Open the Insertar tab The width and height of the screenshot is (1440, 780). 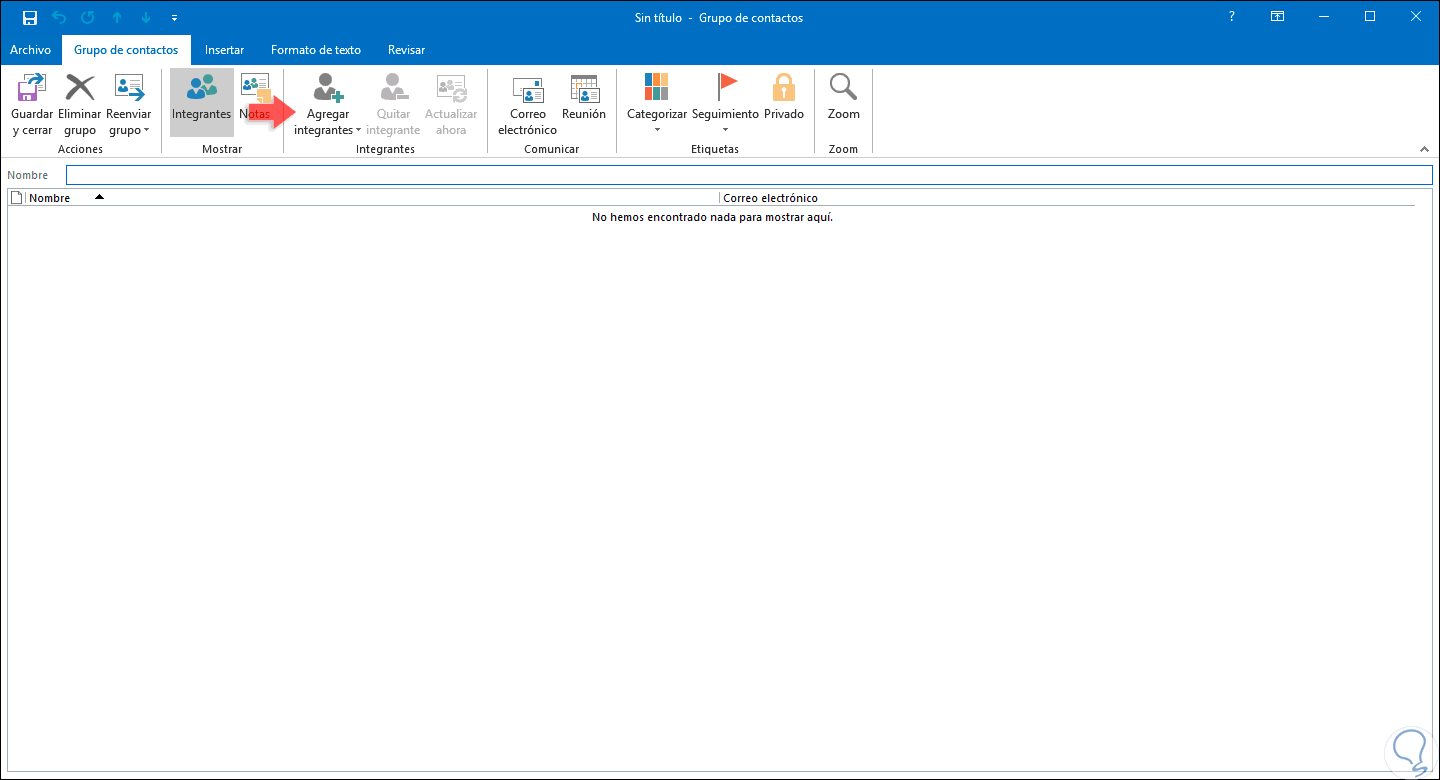tap(224, 49)
